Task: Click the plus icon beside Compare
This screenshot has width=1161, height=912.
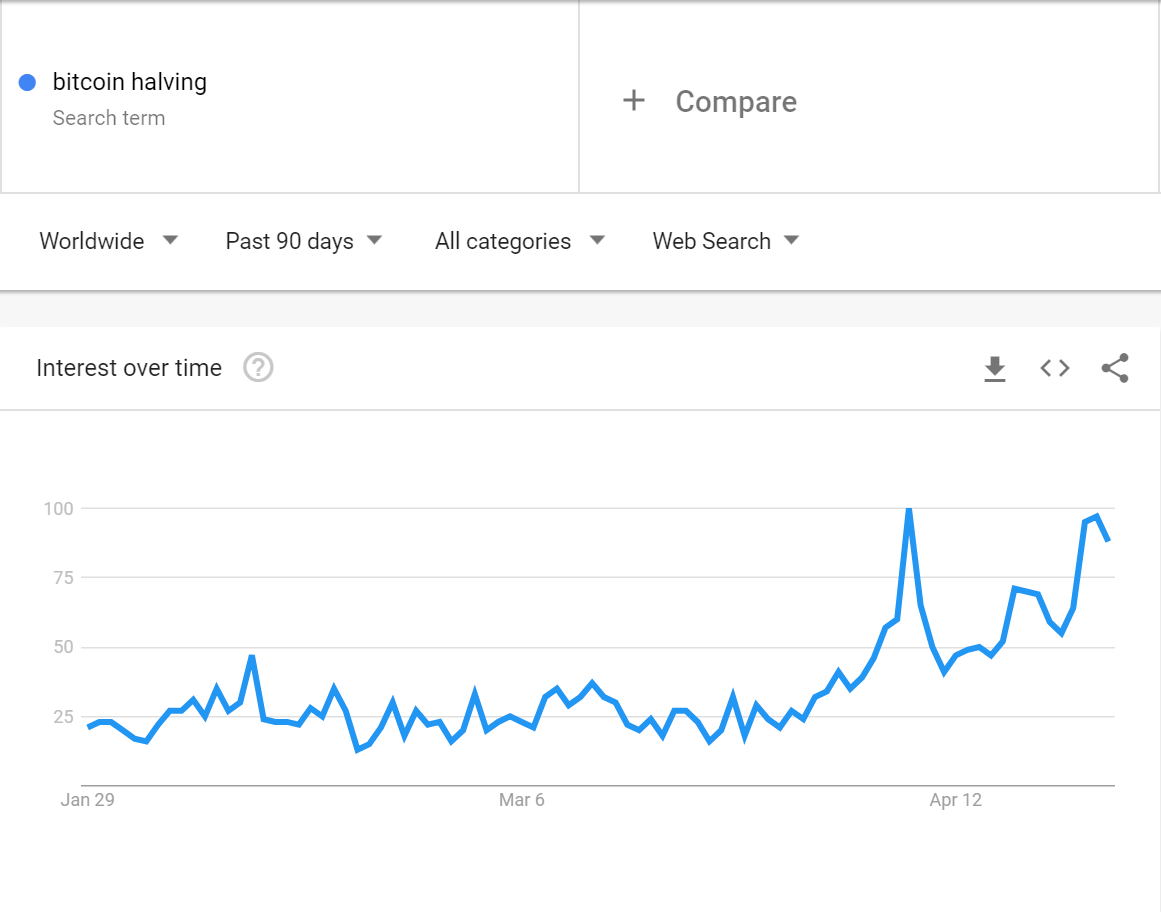Action: click(x=634, y=100)
